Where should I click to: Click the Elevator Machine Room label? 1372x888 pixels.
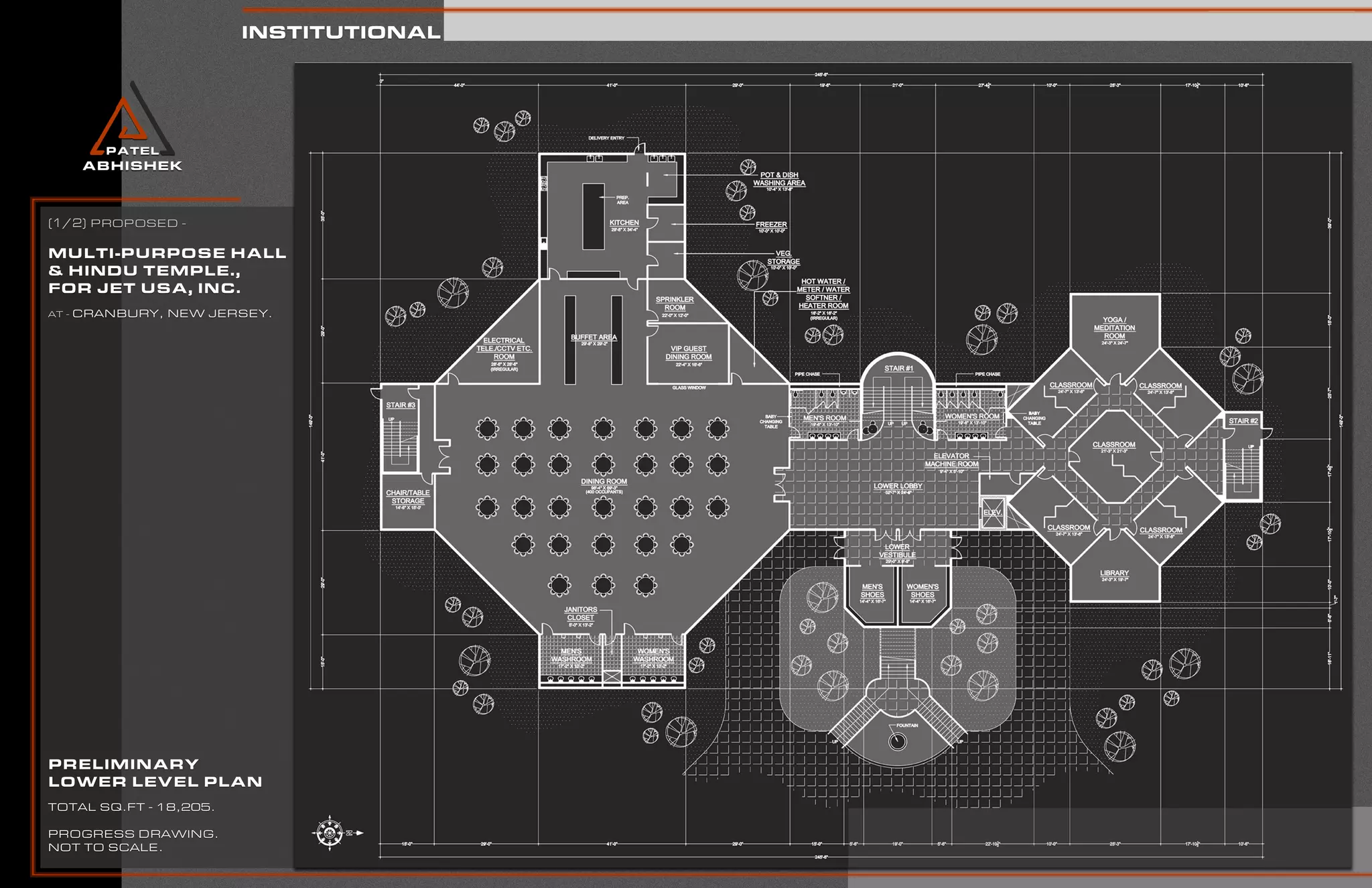(951, 460)
